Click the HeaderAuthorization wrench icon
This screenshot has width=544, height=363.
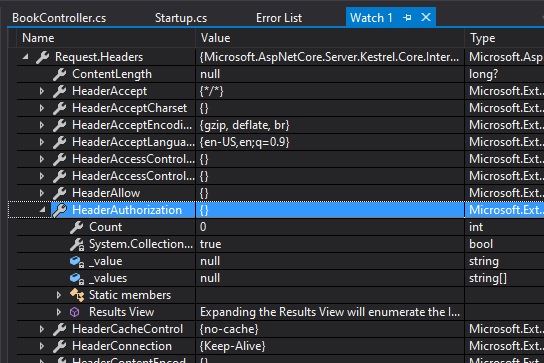(x=60, y=210)
